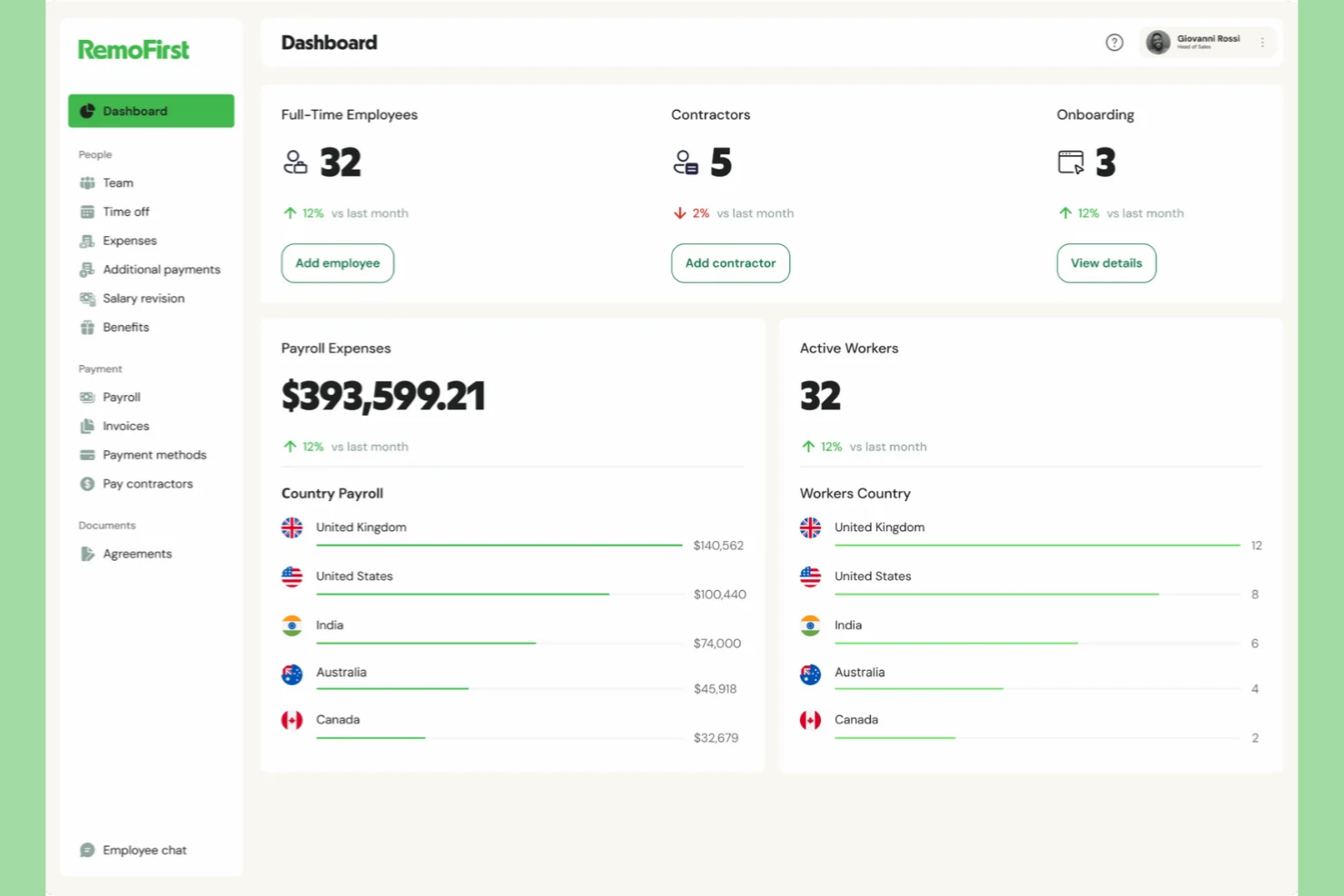Select the Pay contractors dollar icon

(87, 484)
